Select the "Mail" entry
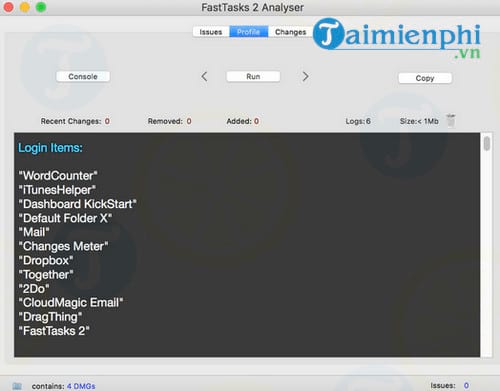Screen dimensions: 500x391 point(34,232)
